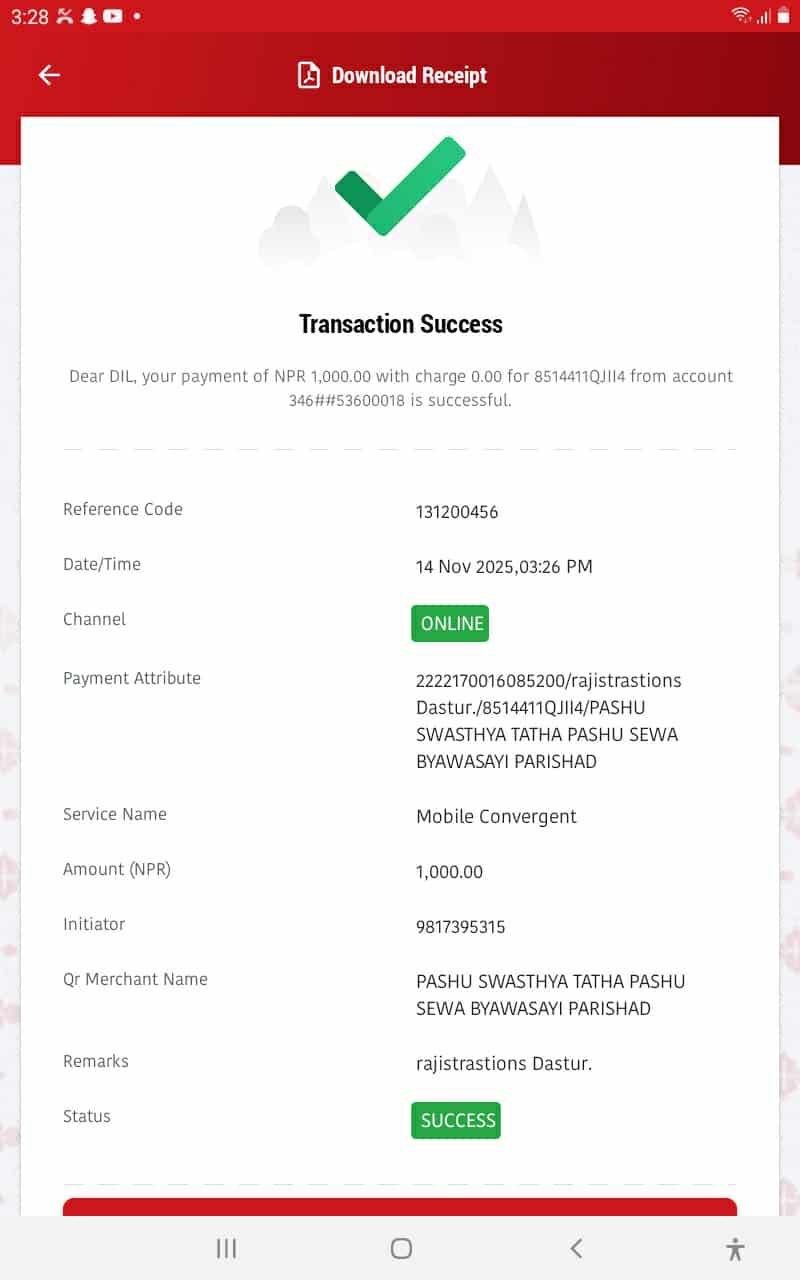
Task: Open the accessibility shortcut icon
Action: [736, 1248]
